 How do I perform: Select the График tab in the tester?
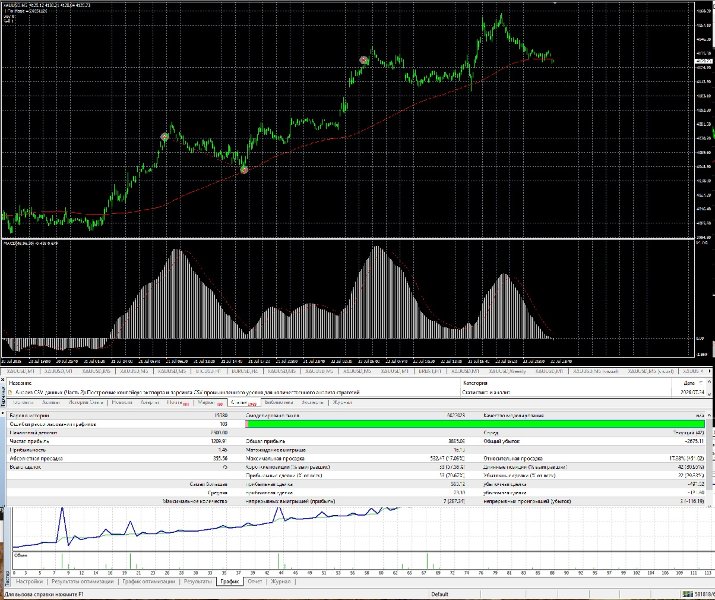(230, 582)
